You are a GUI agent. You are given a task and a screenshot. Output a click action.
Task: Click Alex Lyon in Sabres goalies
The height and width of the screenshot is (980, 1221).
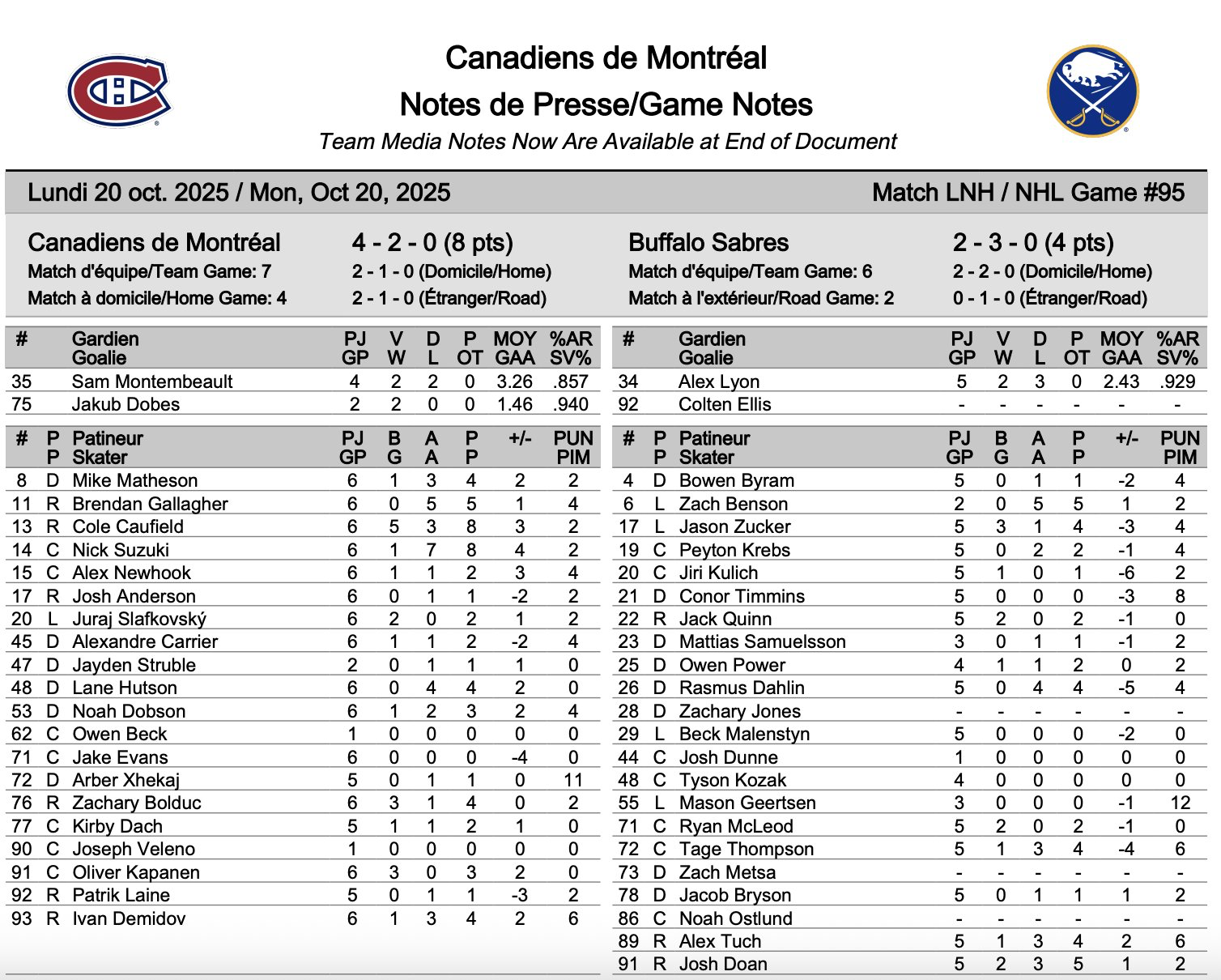[x=718, y=381]
